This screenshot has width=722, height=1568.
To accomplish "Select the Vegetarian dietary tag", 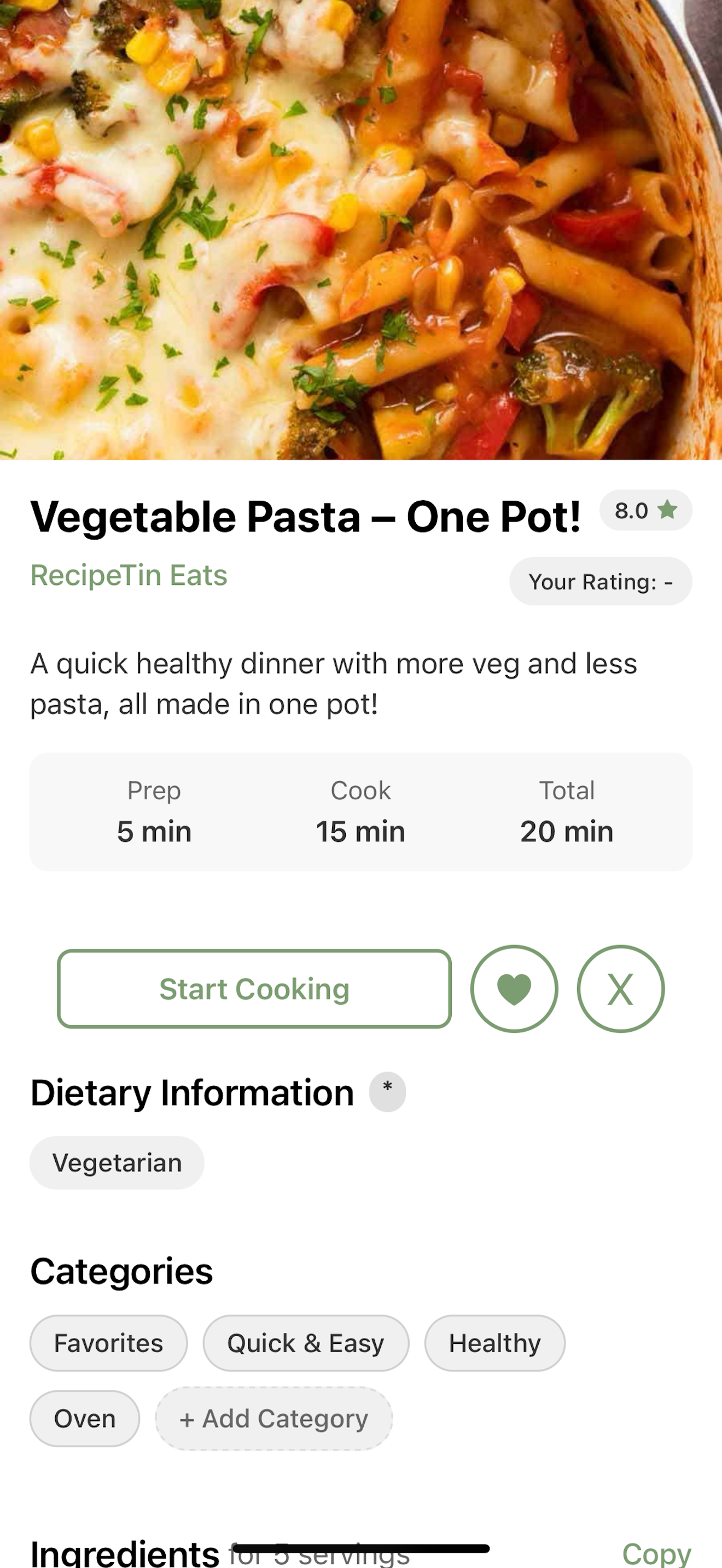I will tap(117, 1163).
